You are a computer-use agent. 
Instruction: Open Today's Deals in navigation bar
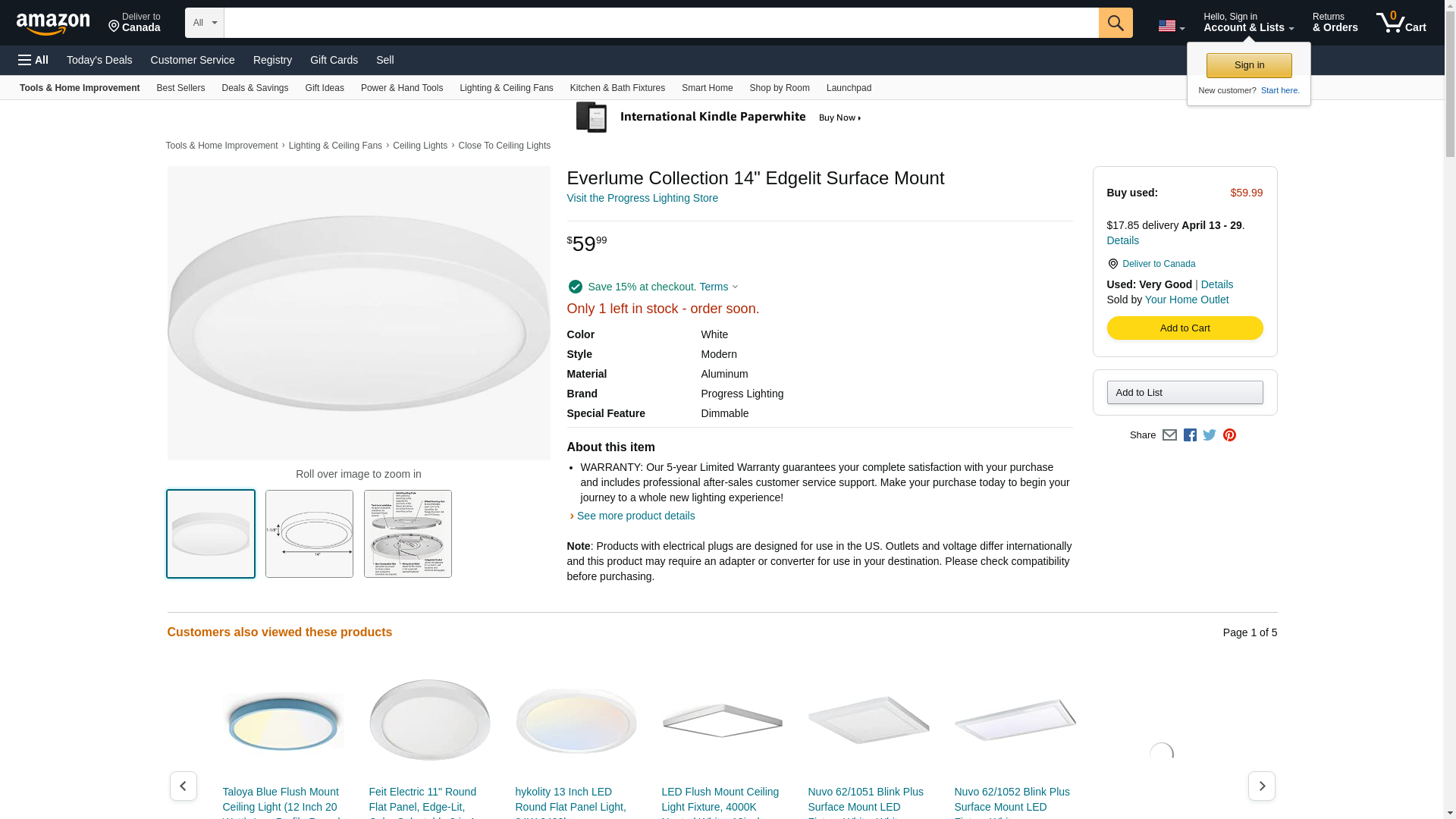(x=99, y=60)
